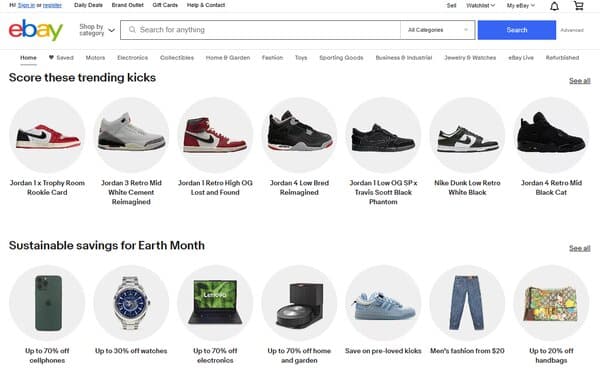Click 'Up to 30% off watches' text

[131, 351]
